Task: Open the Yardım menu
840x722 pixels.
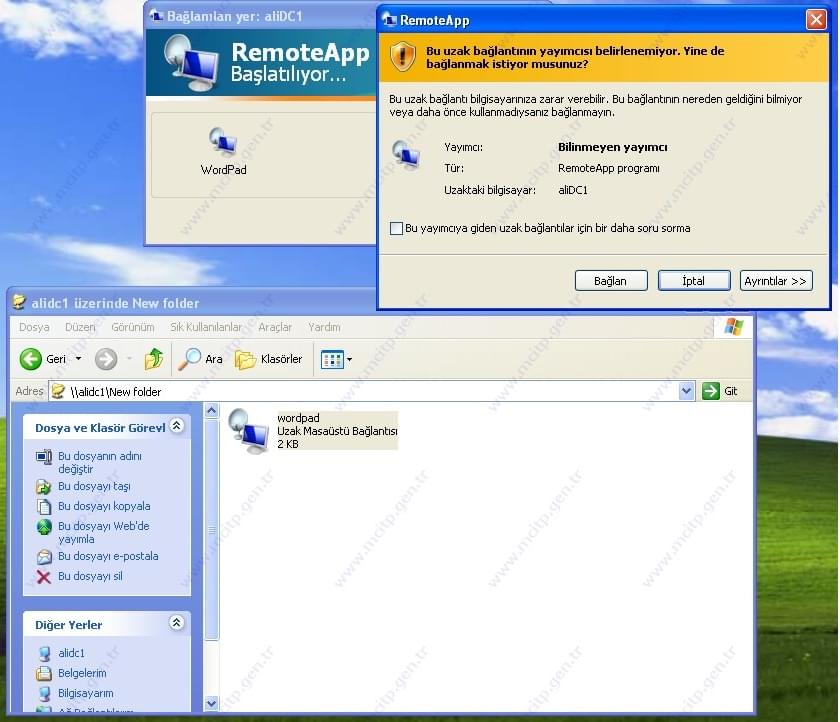Action: 324,327
